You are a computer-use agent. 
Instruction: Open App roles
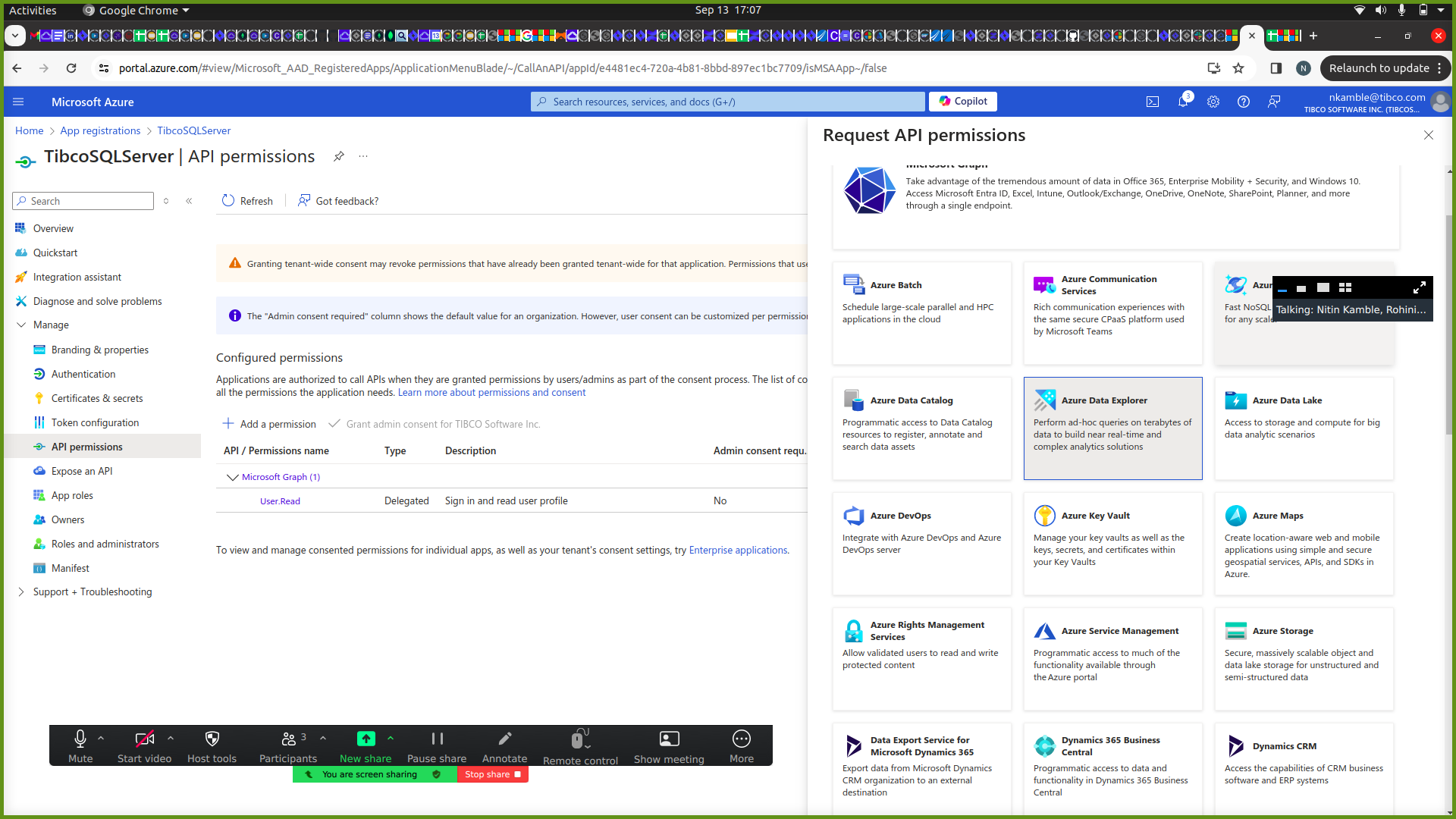point(72,495)
